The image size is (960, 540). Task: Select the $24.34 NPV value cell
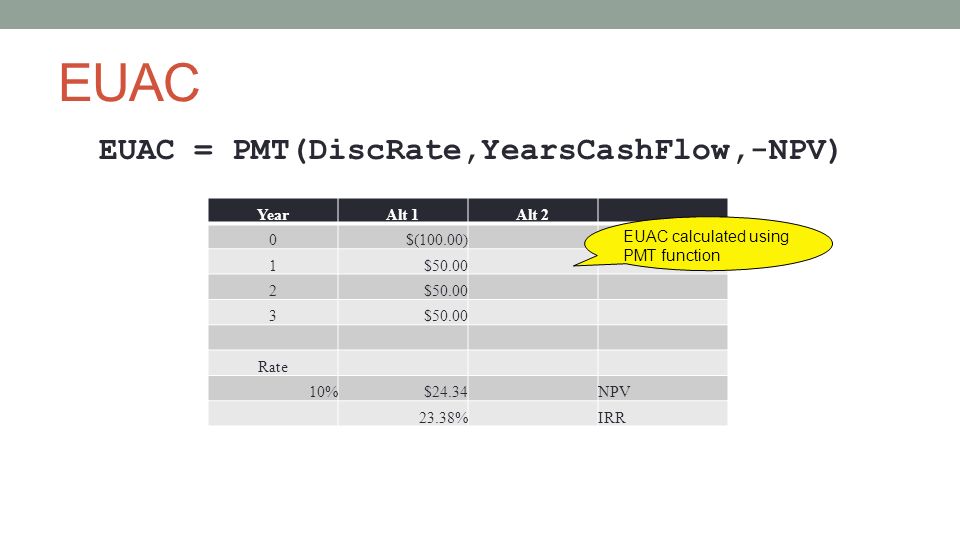[403, 389]
